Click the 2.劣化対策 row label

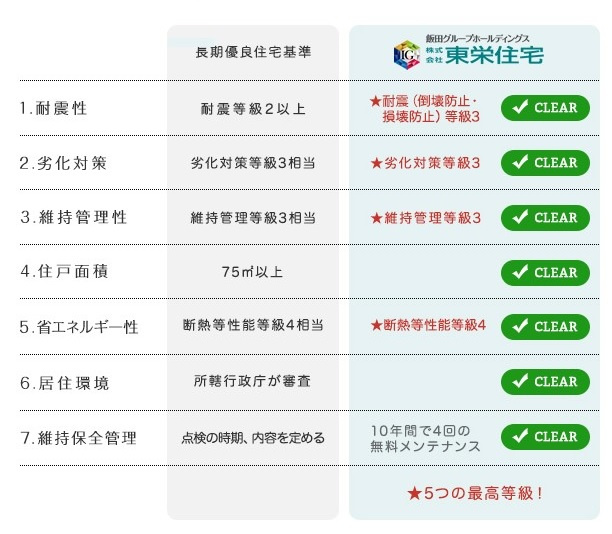tap(63, 163)
